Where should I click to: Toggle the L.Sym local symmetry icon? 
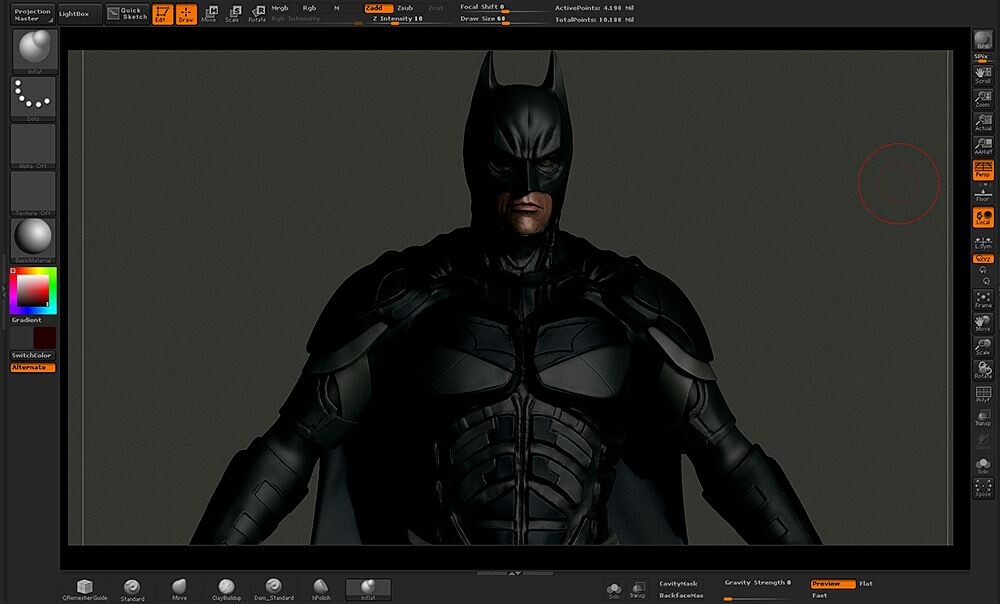(x=983, y=242)
